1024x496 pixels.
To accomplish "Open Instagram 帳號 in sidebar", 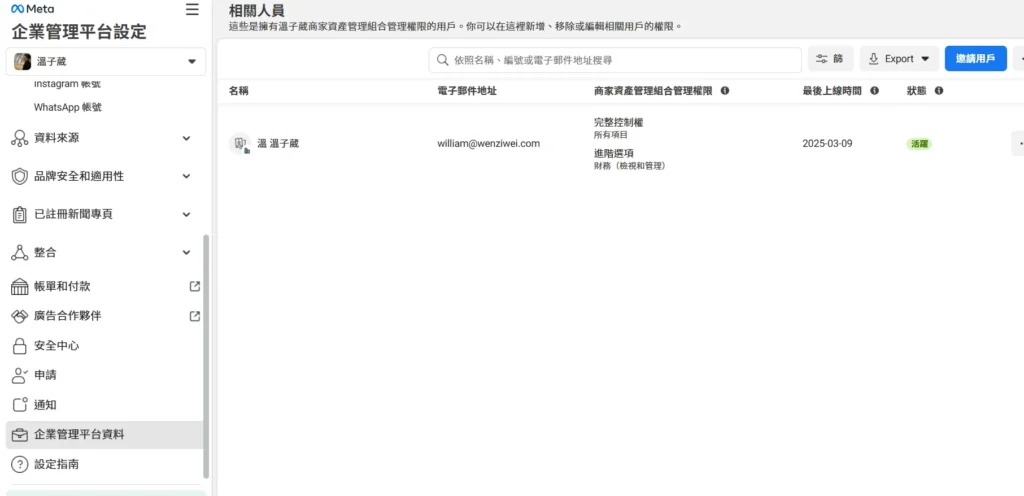I will 67,84.
